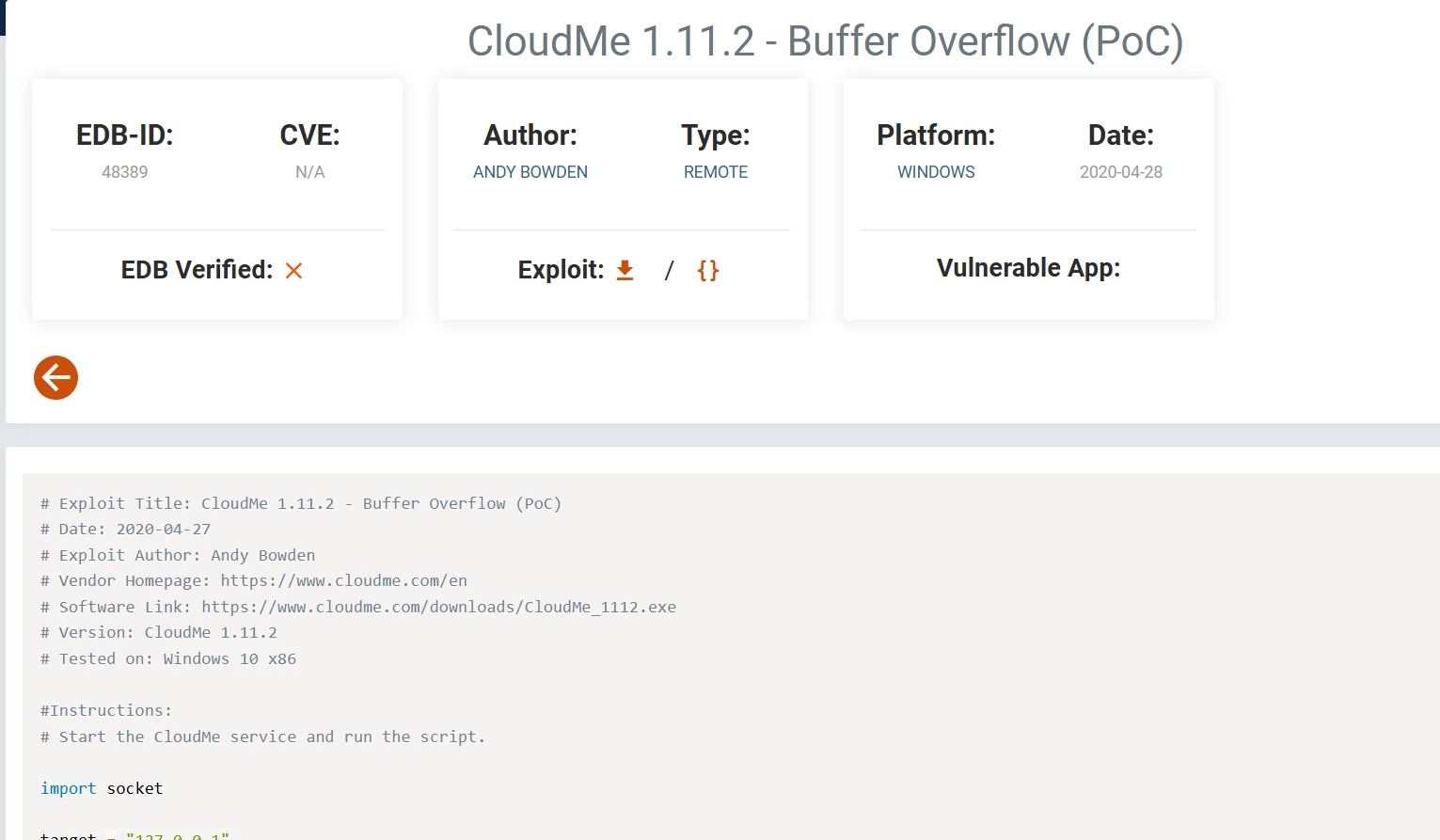
Task: Select the Start the CloudMe service line
Action: point(263,737)
